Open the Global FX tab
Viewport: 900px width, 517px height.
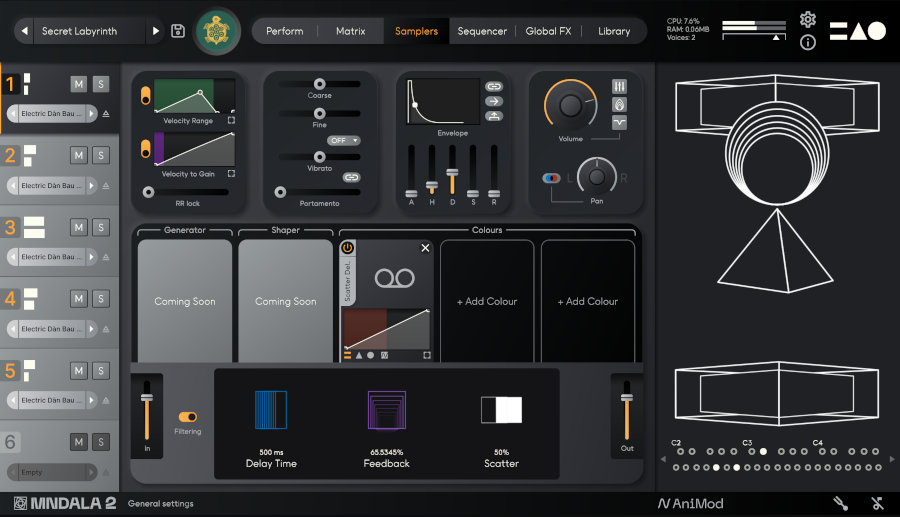[x=548, y=31]
